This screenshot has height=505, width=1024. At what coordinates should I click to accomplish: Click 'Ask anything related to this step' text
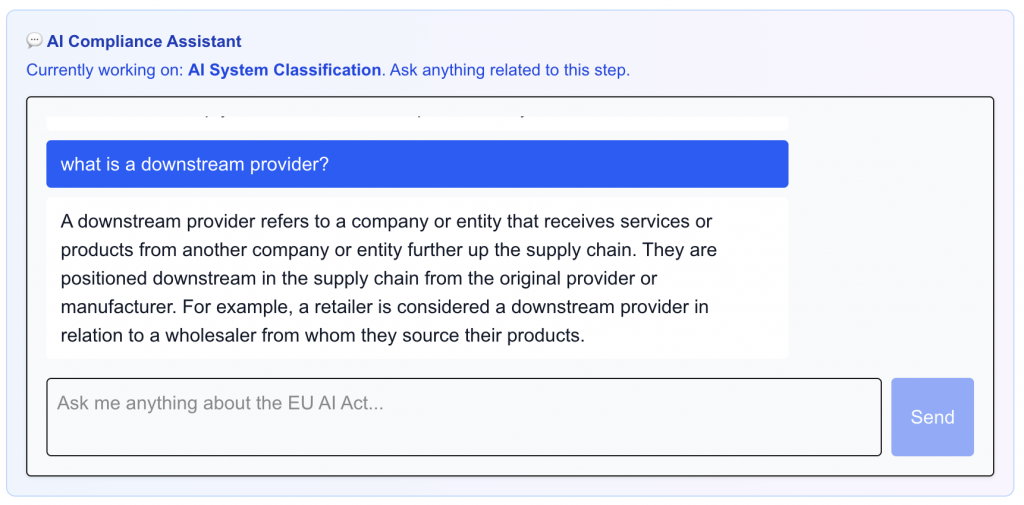coord(510,70)
